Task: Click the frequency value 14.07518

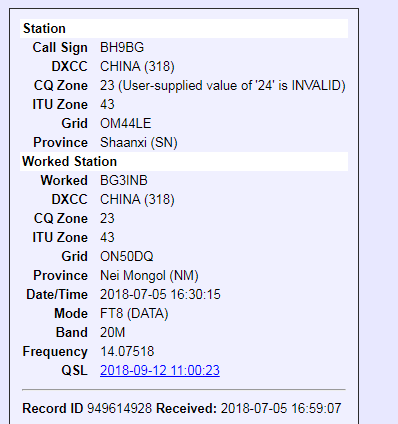Action: click(x=127, y=351)
